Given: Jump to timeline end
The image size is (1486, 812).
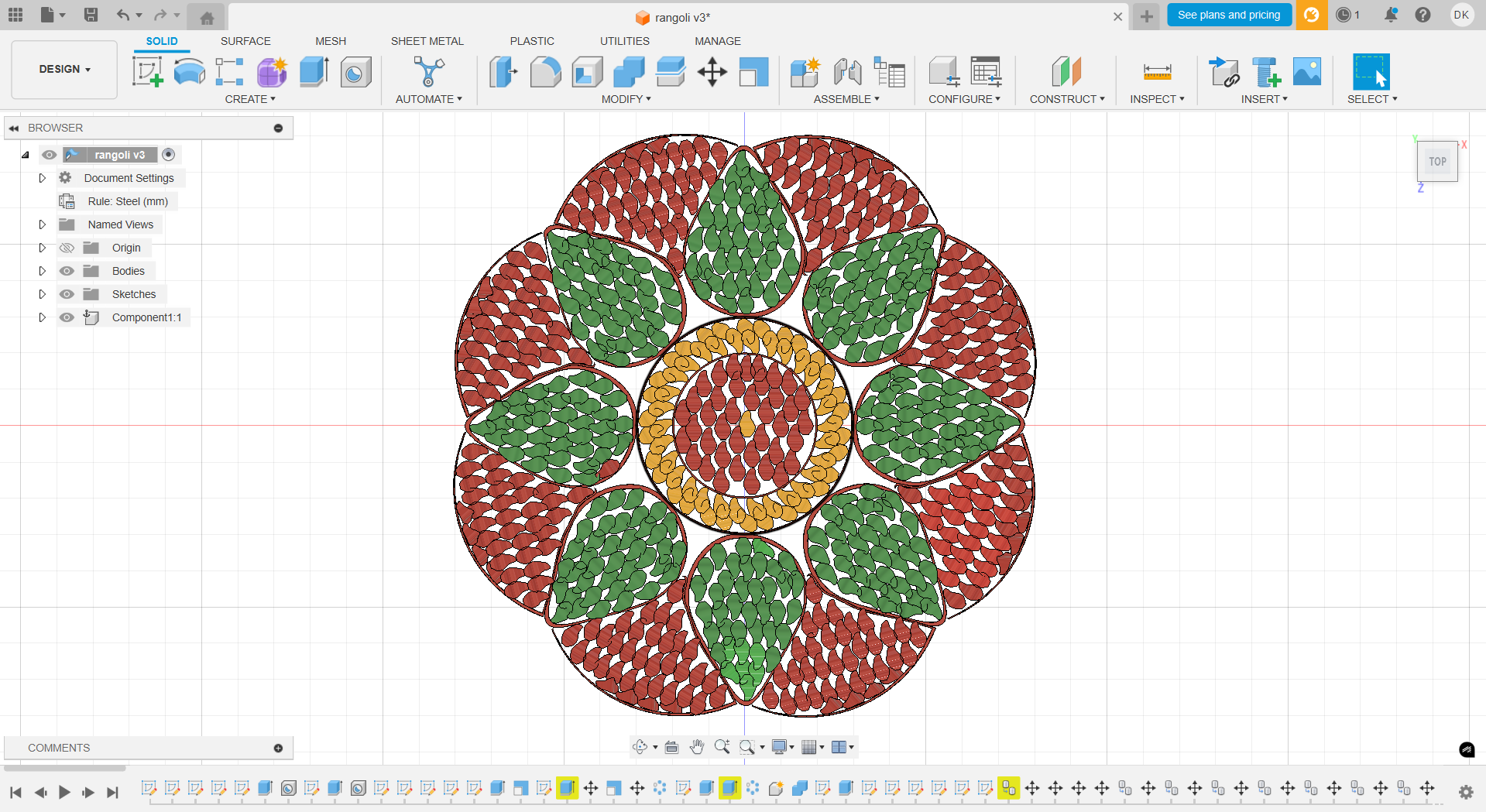Looking at the screenshot, I should [x=112, y=792].
